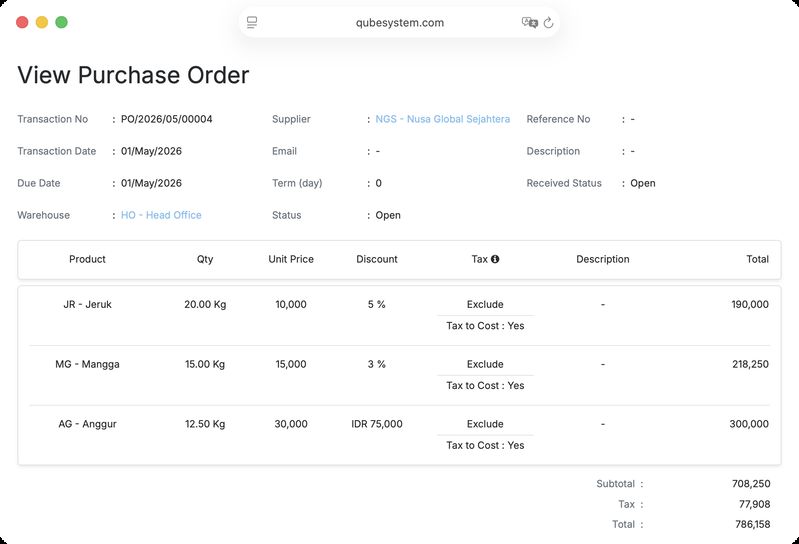Screen dimensions: 799x544
Task: Click the IDR 75,000 discount cell
Action: 377,423
